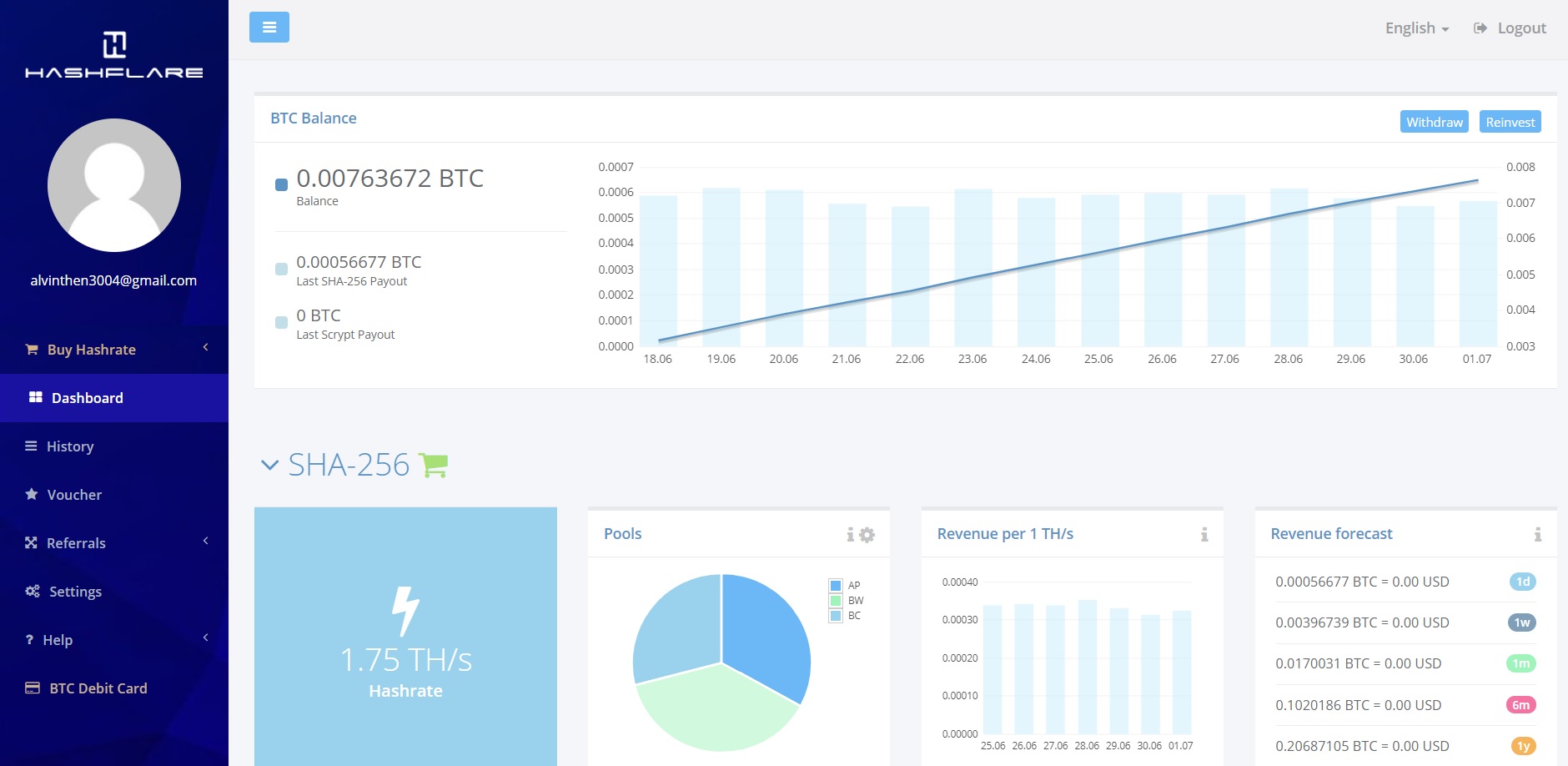This screenshot has height=766, width=1568.
Task: Open Pools settings gear icon
Action: tap(867, 535)
